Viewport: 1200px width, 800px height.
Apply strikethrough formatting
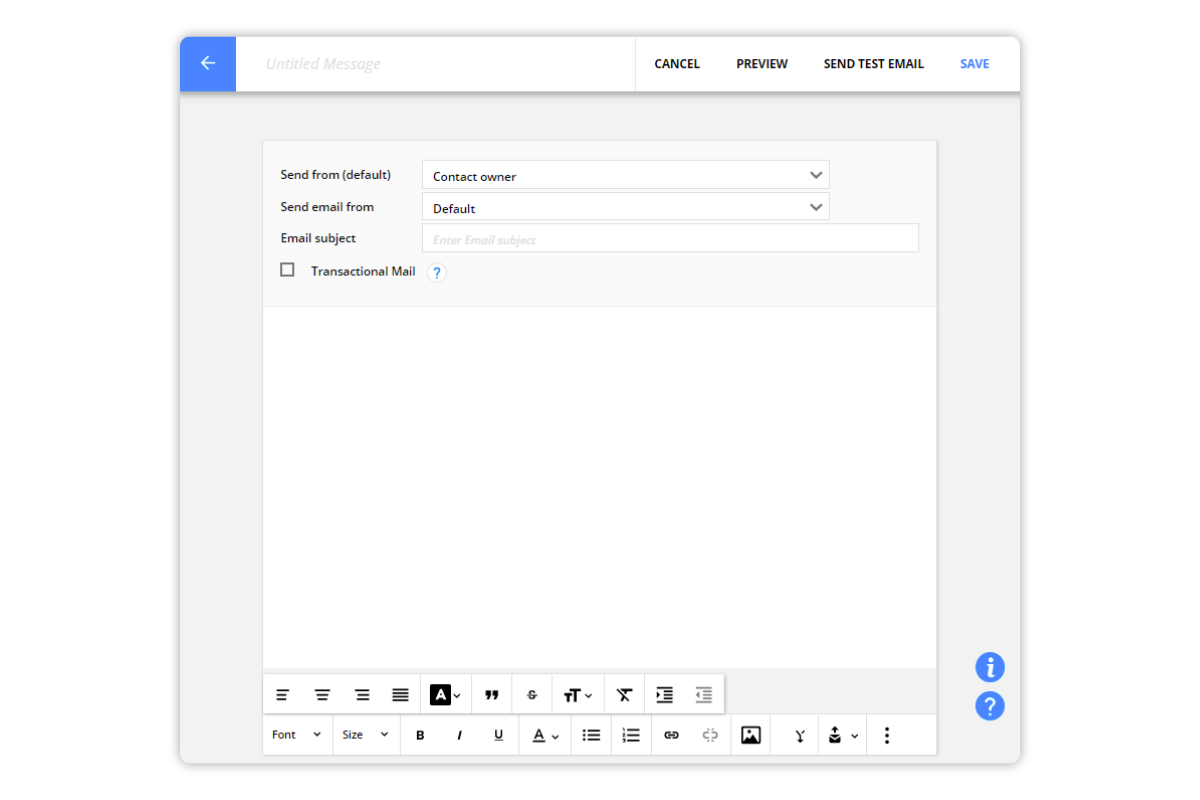pyautogui.click(x=532, y=695)
